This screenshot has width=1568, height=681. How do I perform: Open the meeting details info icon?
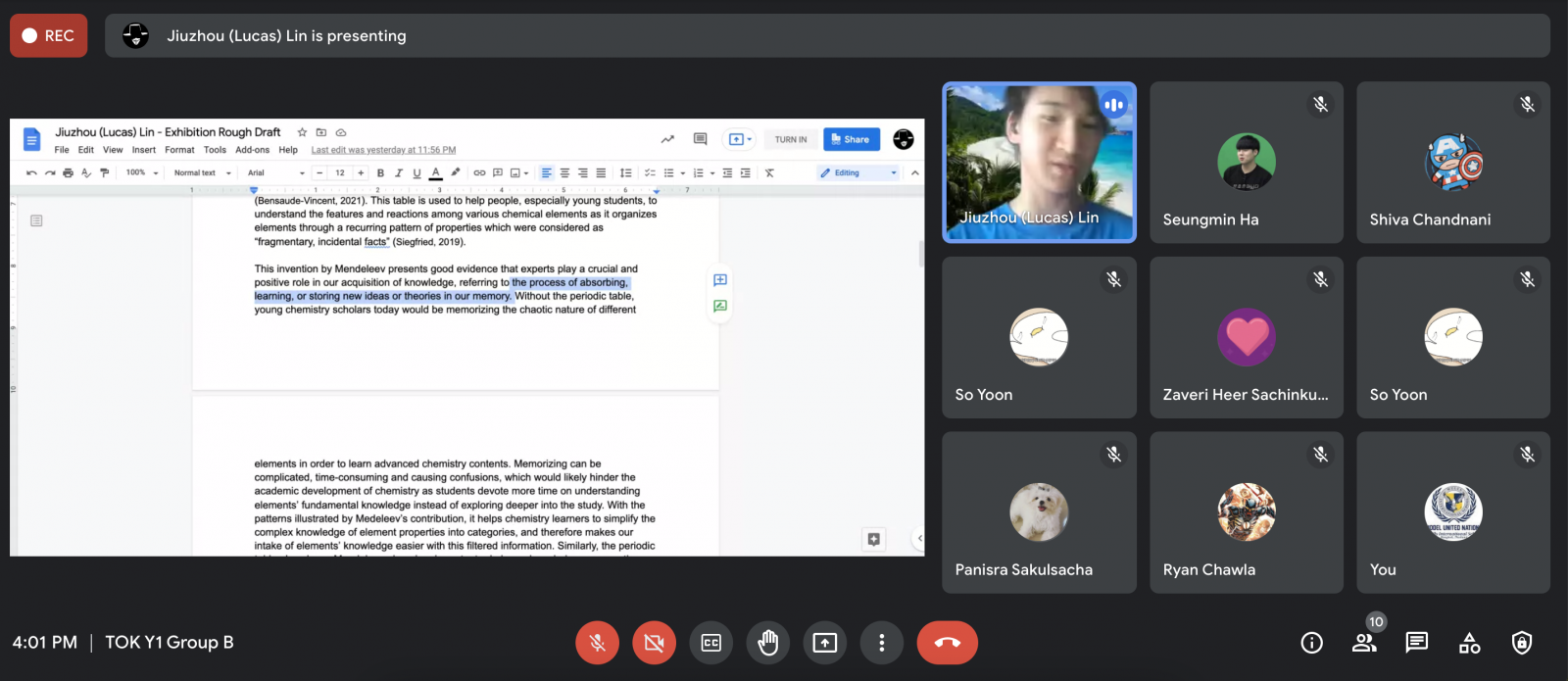coord(1311,643)
